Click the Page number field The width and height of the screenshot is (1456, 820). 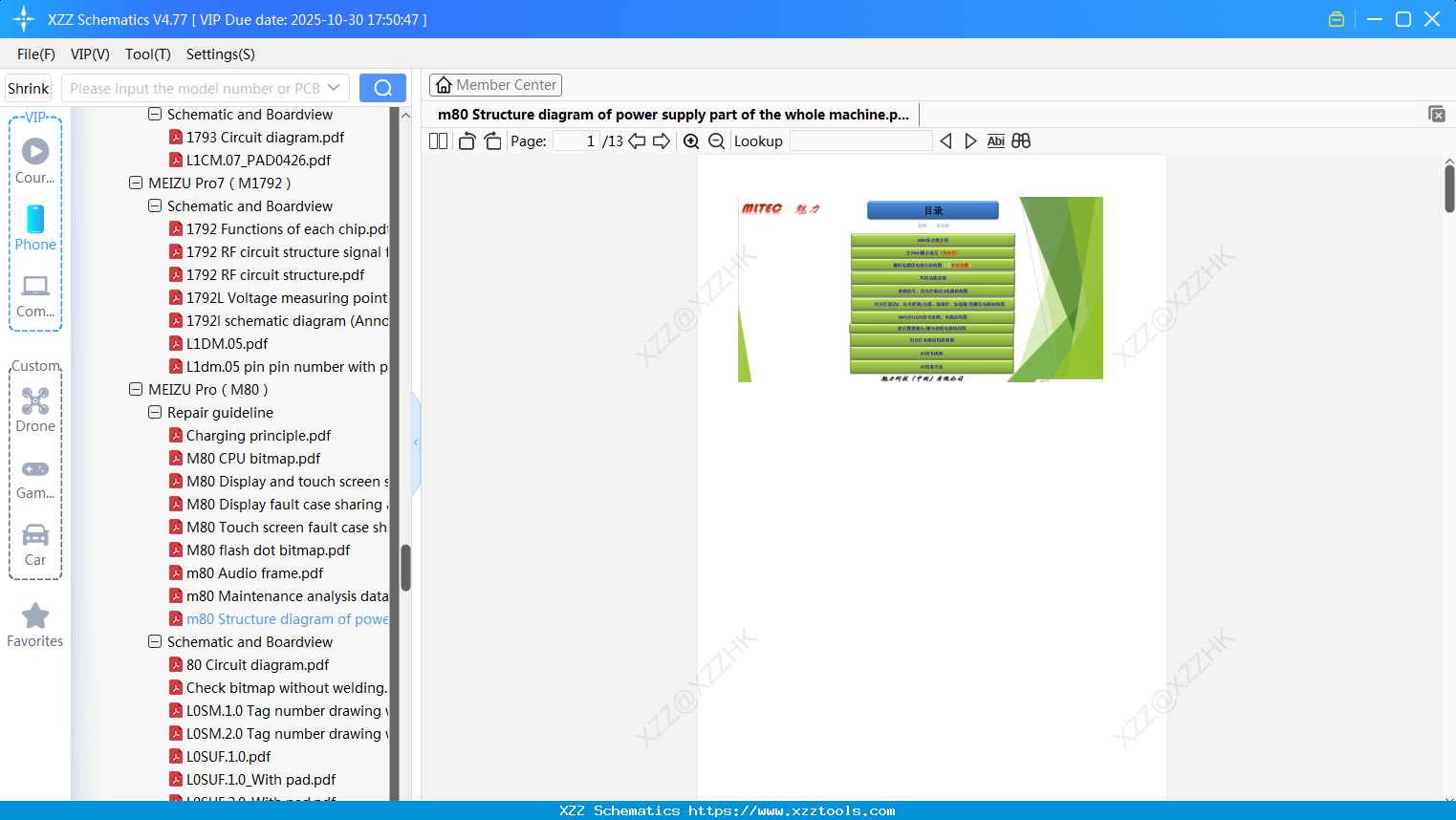point(576,141)
